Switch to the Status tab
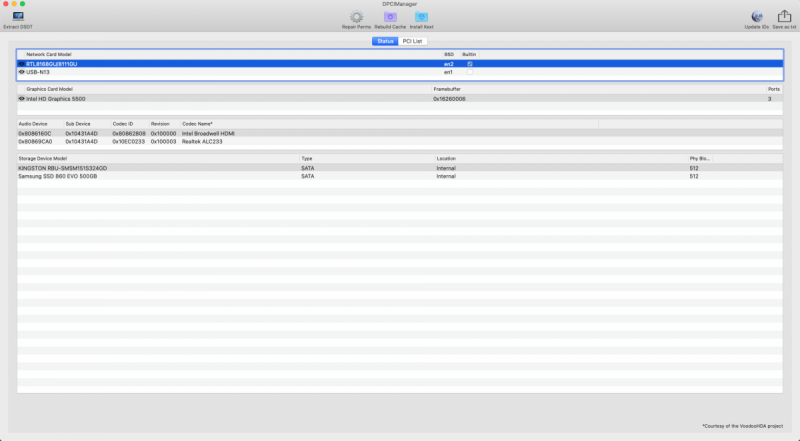Image resolution: width=800 pixels, height=441 pixels. pyautogui.click(x=385, y=41)
